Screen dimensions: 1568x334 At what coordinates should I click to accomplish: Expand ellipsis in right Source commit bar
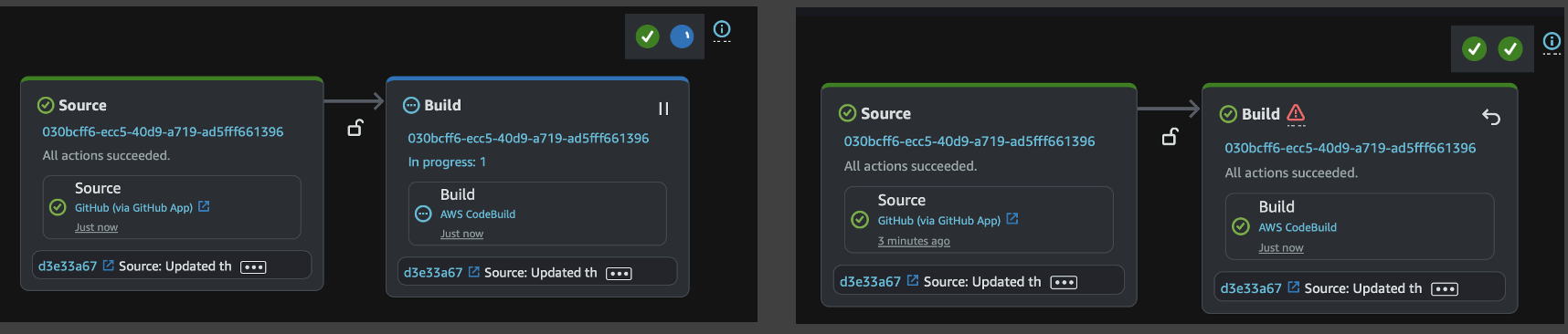pyautogui.click(x=1064, y=283)
